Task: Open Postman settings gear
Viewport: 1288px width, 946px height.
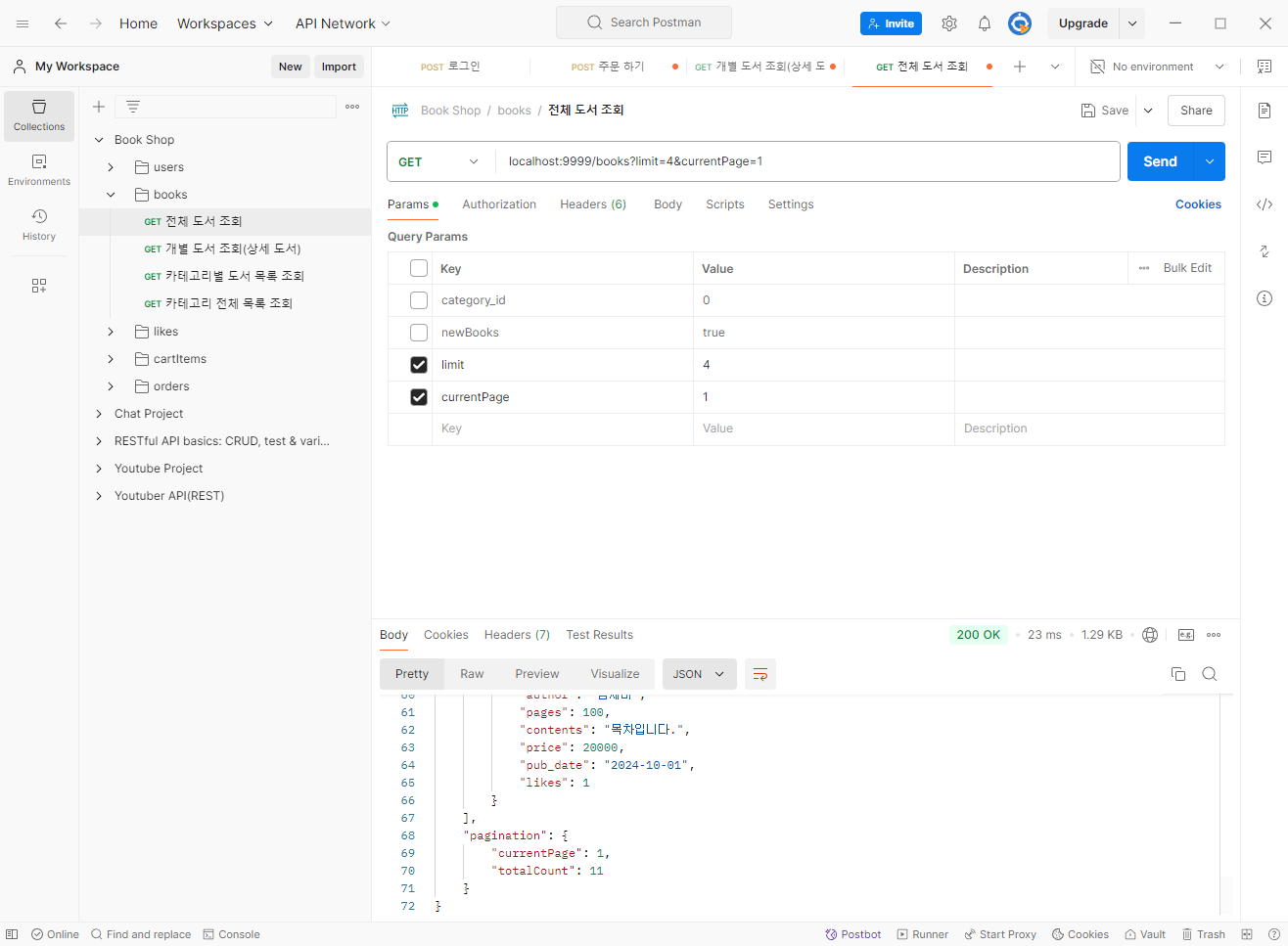Action: [x=949, y=23]
